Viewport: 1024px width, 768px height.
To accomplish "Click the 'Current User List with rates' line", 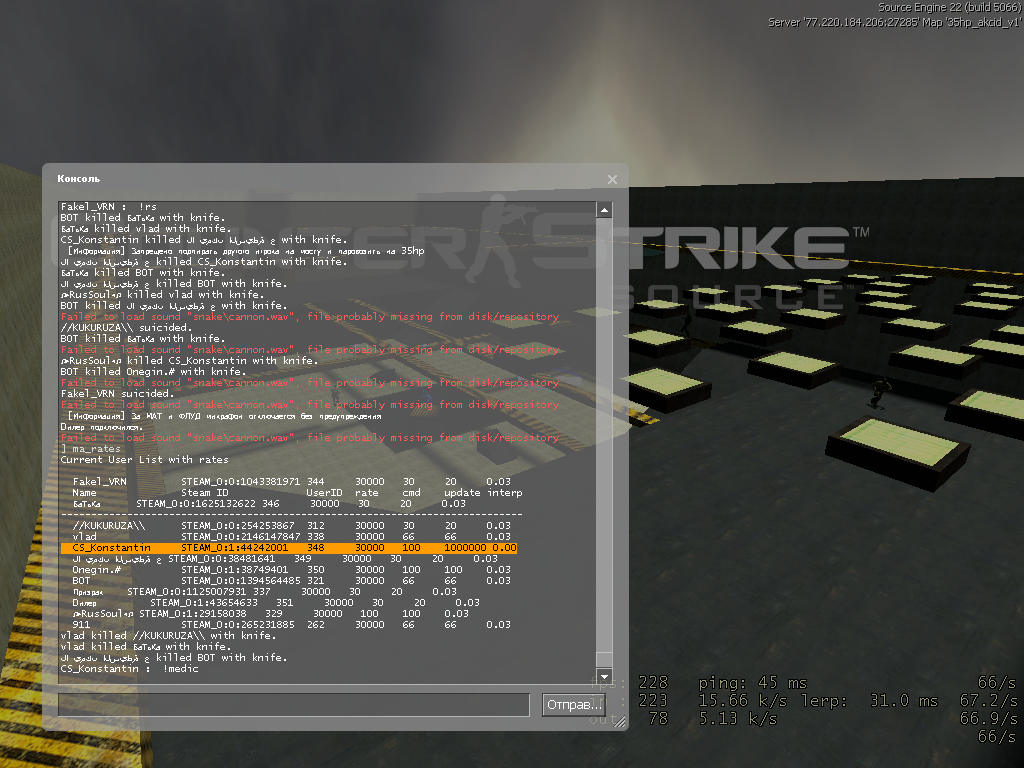I will [144, 460].
